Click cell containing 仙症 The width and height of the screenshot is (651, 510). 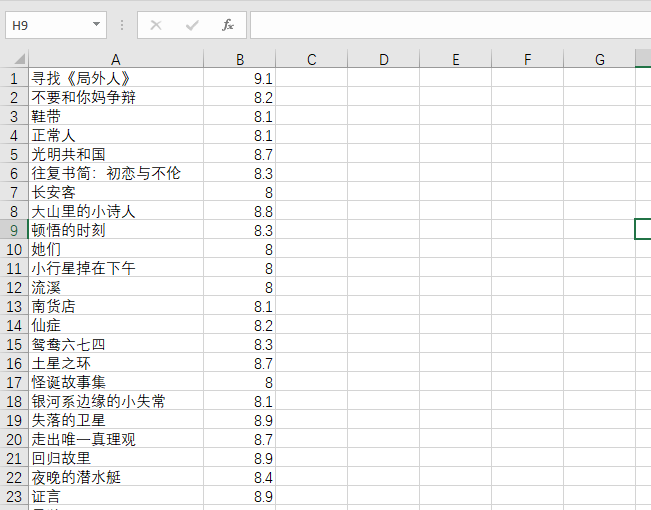click(x=116, y=325)
